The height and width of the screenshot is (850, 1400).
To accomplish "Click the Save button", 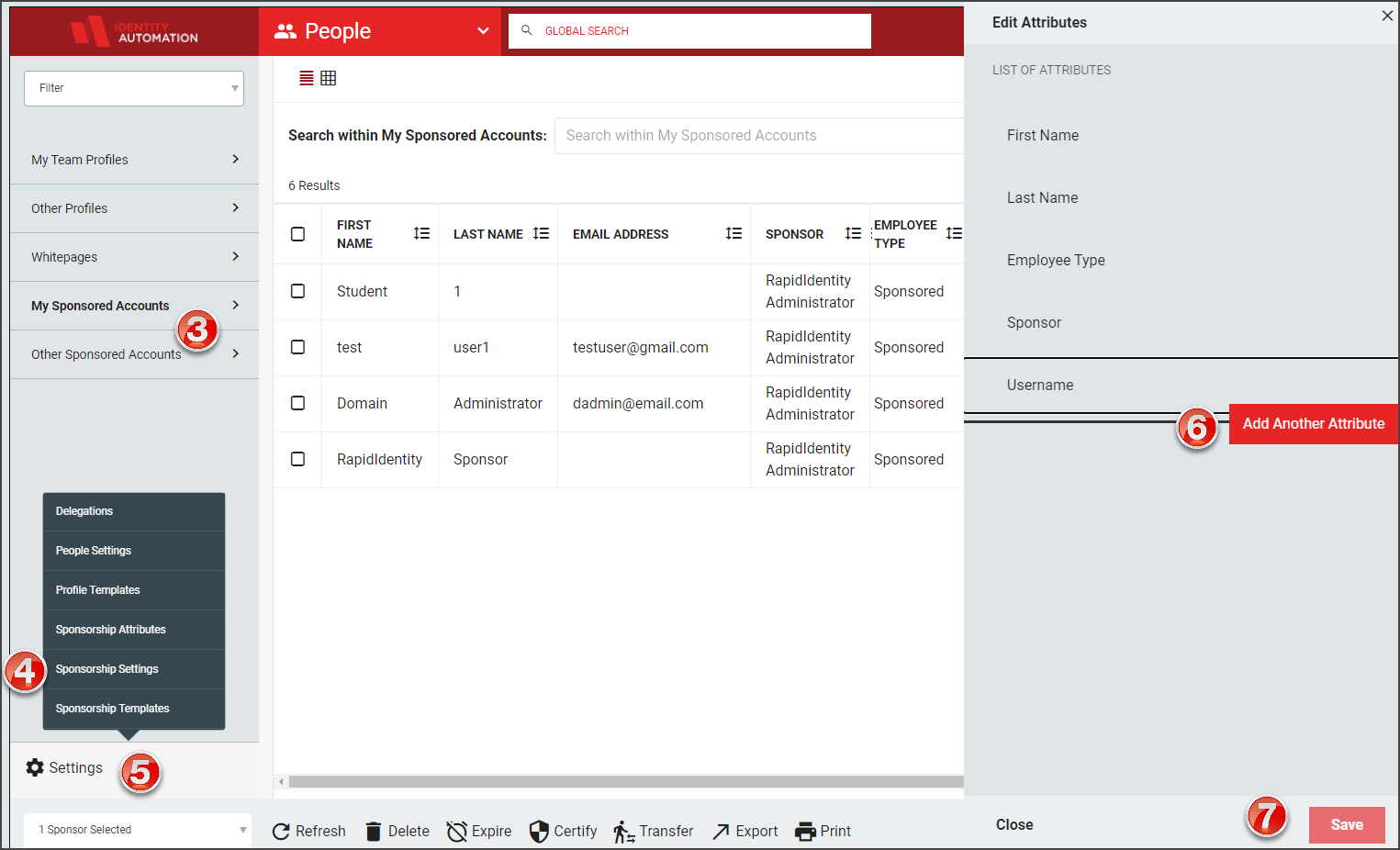I will point(1347,824).
